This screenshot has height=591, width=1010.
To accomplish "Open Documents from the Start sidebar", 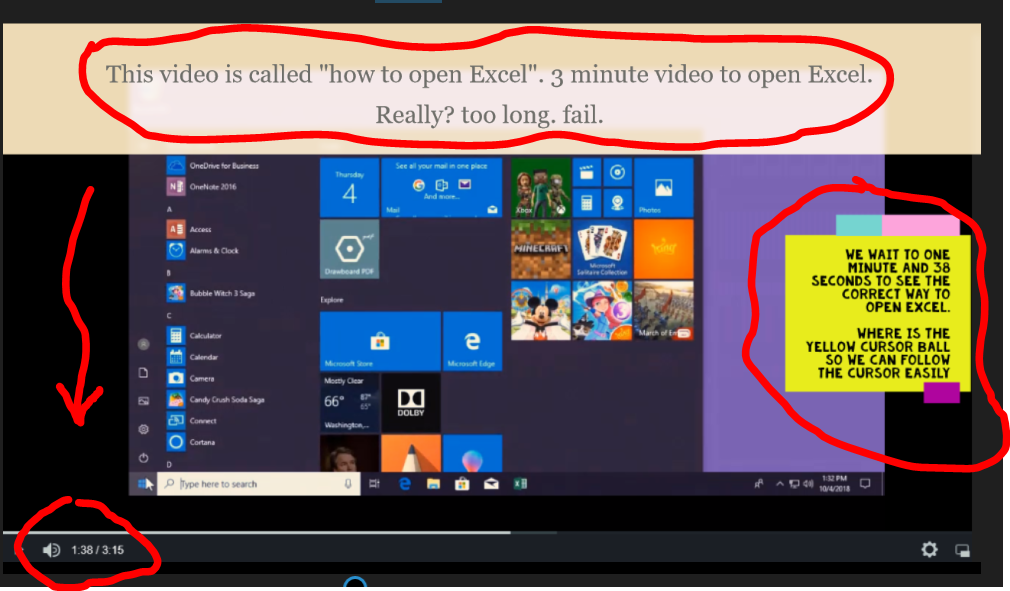I will click(x=144, y=373).
